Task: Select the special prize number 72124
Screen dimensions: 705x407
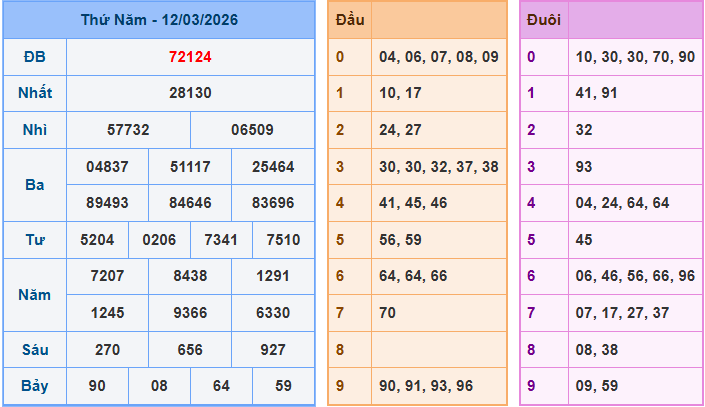Action: pos(190,56)
